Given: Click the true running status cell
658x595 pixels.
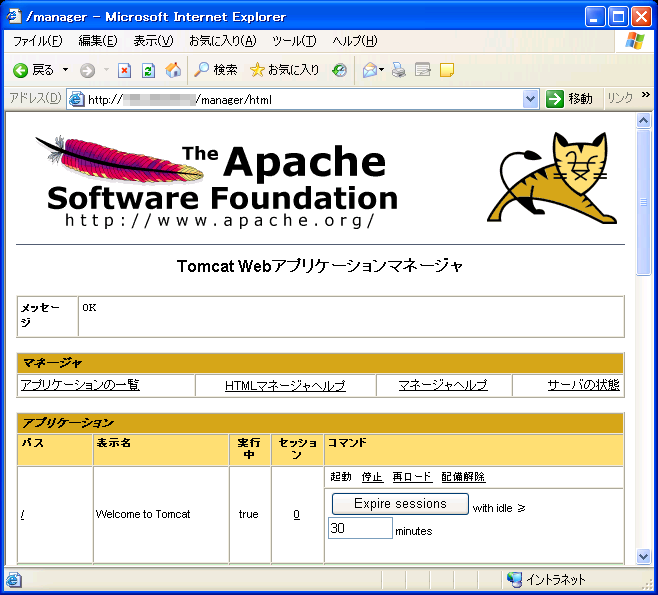Looking at the screenshot, I should tap(248, 514).
